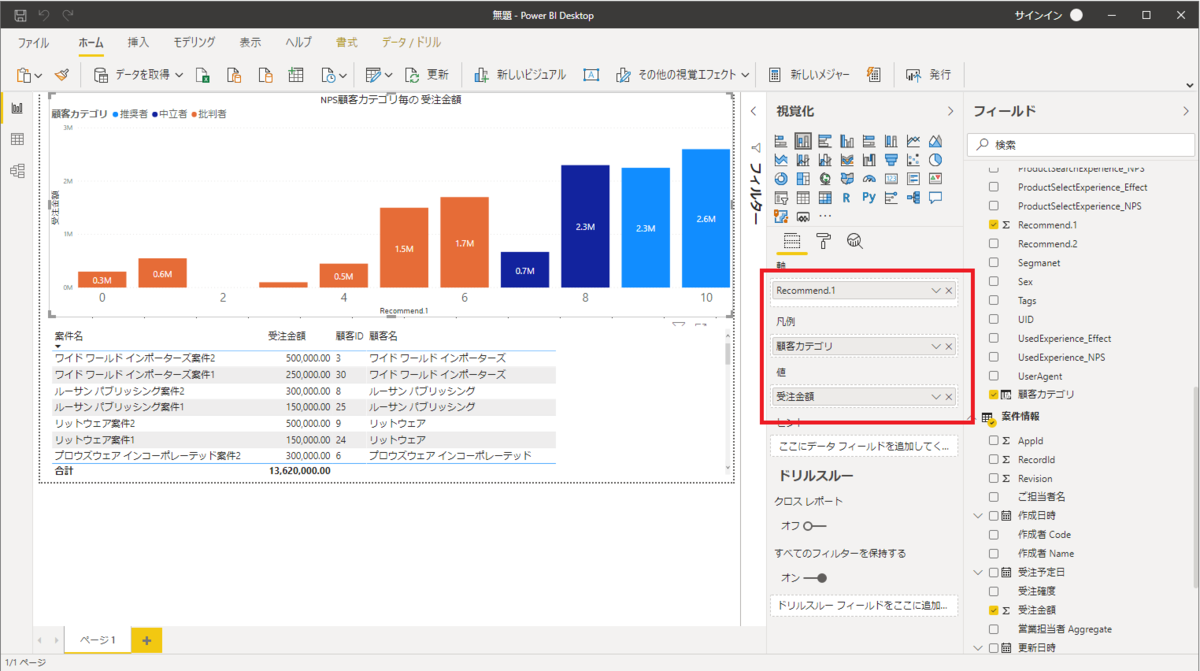Insert a text box from the ribbon
1200x671 pixels.
tap(591, 75)
